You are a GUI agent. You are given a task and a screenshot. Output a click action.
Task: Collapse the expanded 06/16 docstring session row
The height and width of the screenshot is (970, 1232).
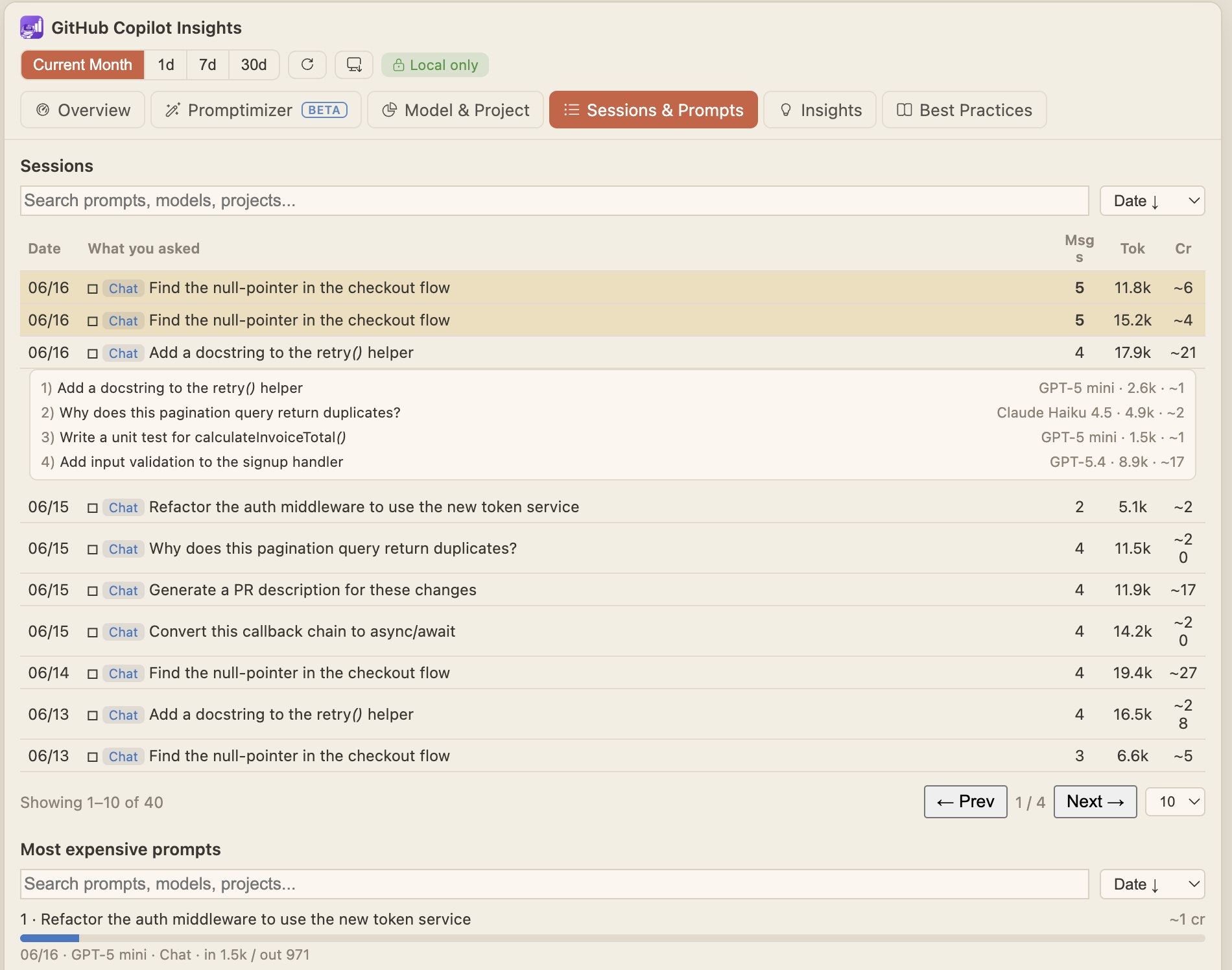point(613,353)
